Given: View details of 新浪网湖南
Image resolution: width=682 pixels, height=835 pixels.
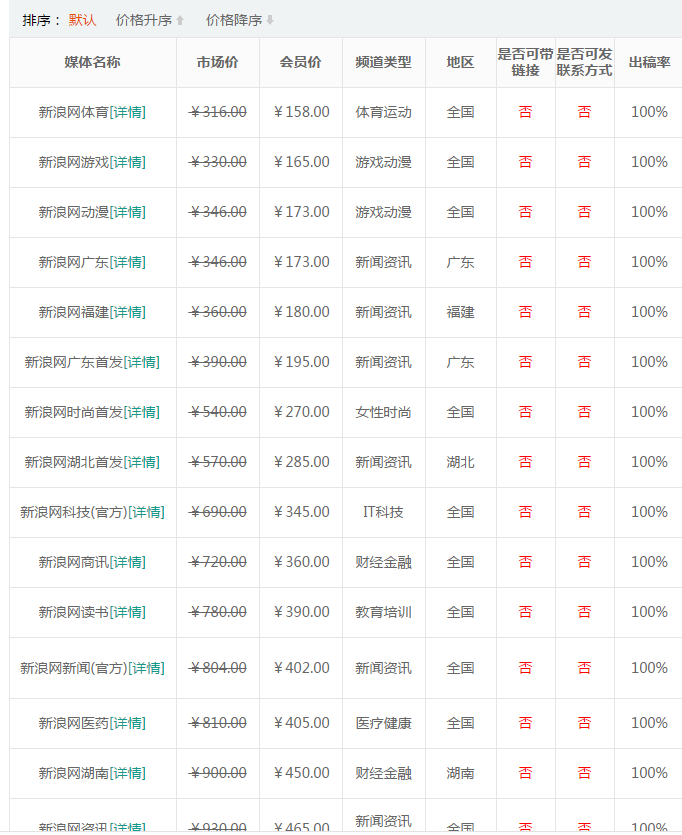Looking at the screenshot, I should [128, 773].
